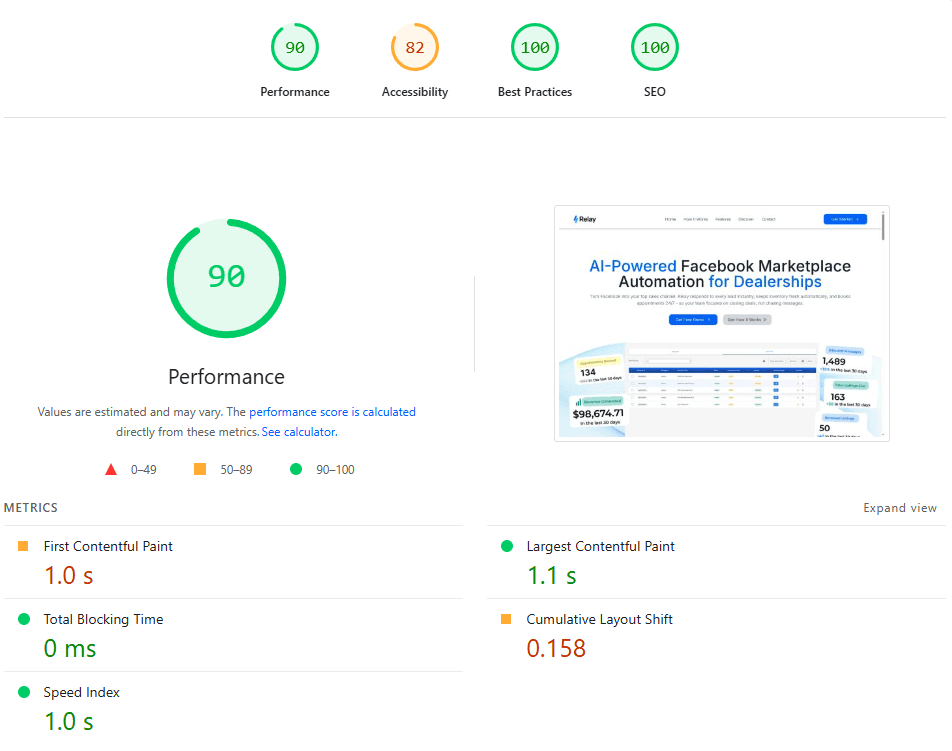Click the METRICS section heading
The width and height of the screenshot is (952, 751).
[x=31, y=508]
